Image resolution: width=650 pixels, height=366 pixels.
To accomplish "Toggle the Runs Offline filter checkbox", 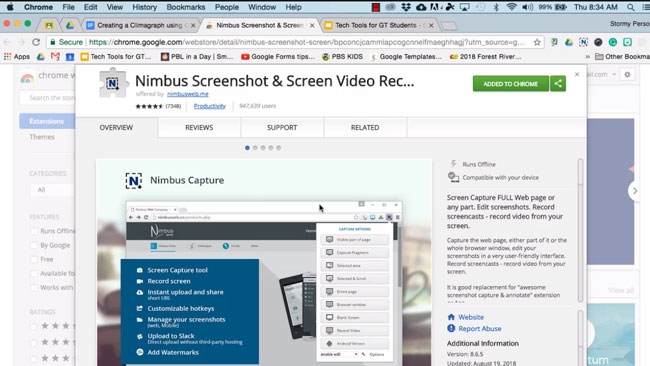I will (34, 231).
